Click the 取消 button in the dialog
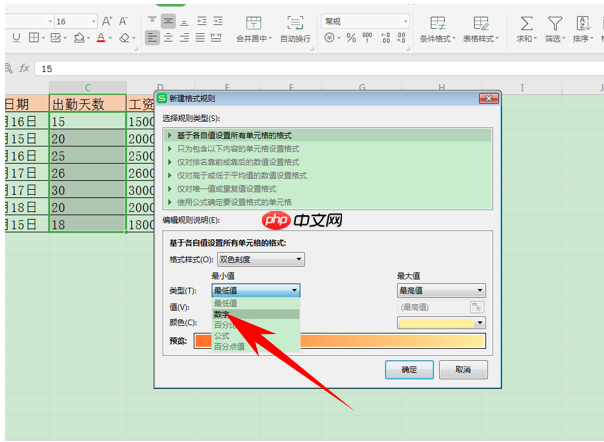The width and height of the screenshot is (604, 442). [462, 369]
